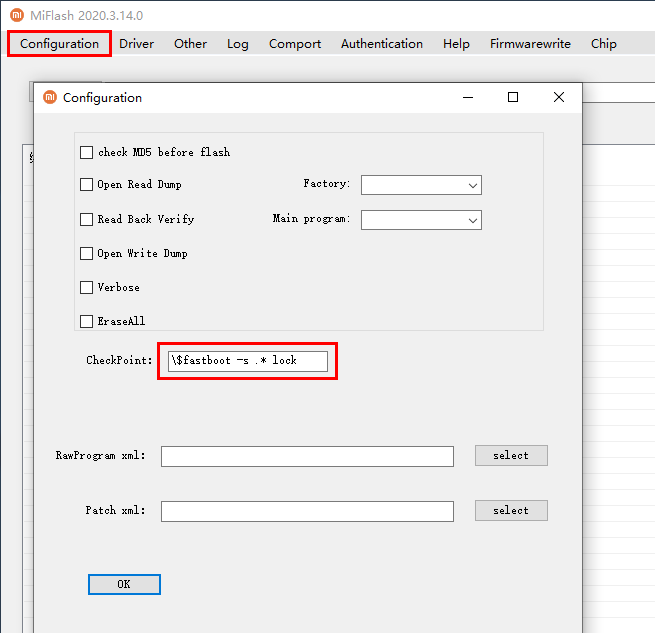
Task: Focus the RawProgram xml path field
Action: (307, 456)
